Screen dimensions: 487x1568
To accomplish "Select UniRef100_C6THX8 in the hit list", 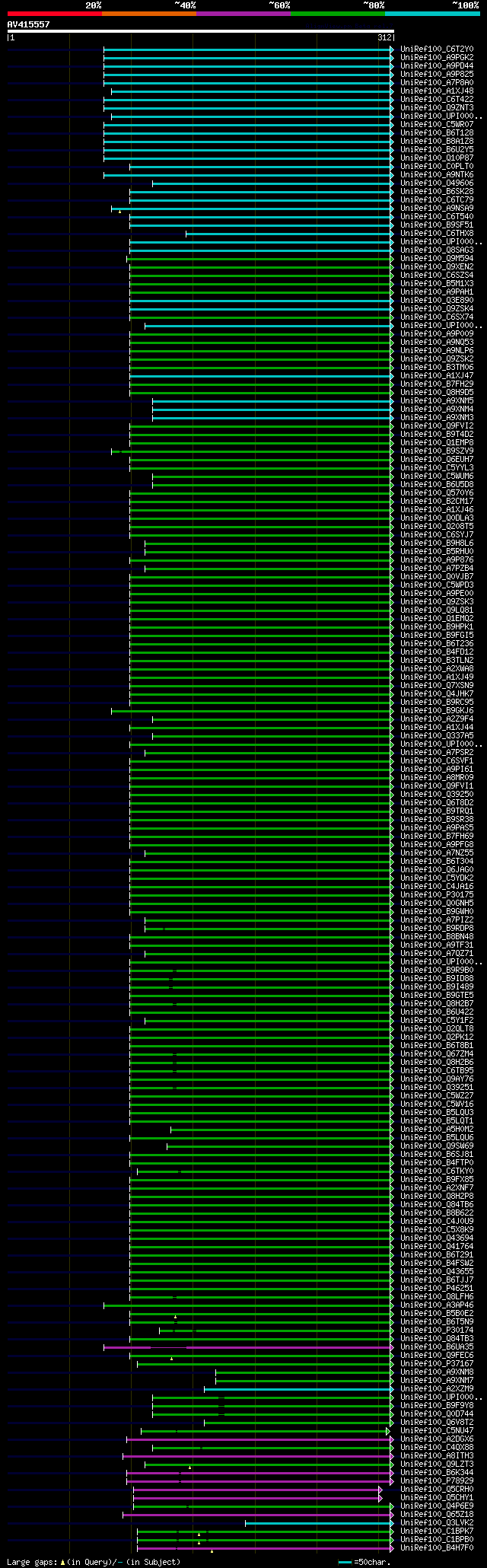I will pyautogui.click(x=437, y=234).
